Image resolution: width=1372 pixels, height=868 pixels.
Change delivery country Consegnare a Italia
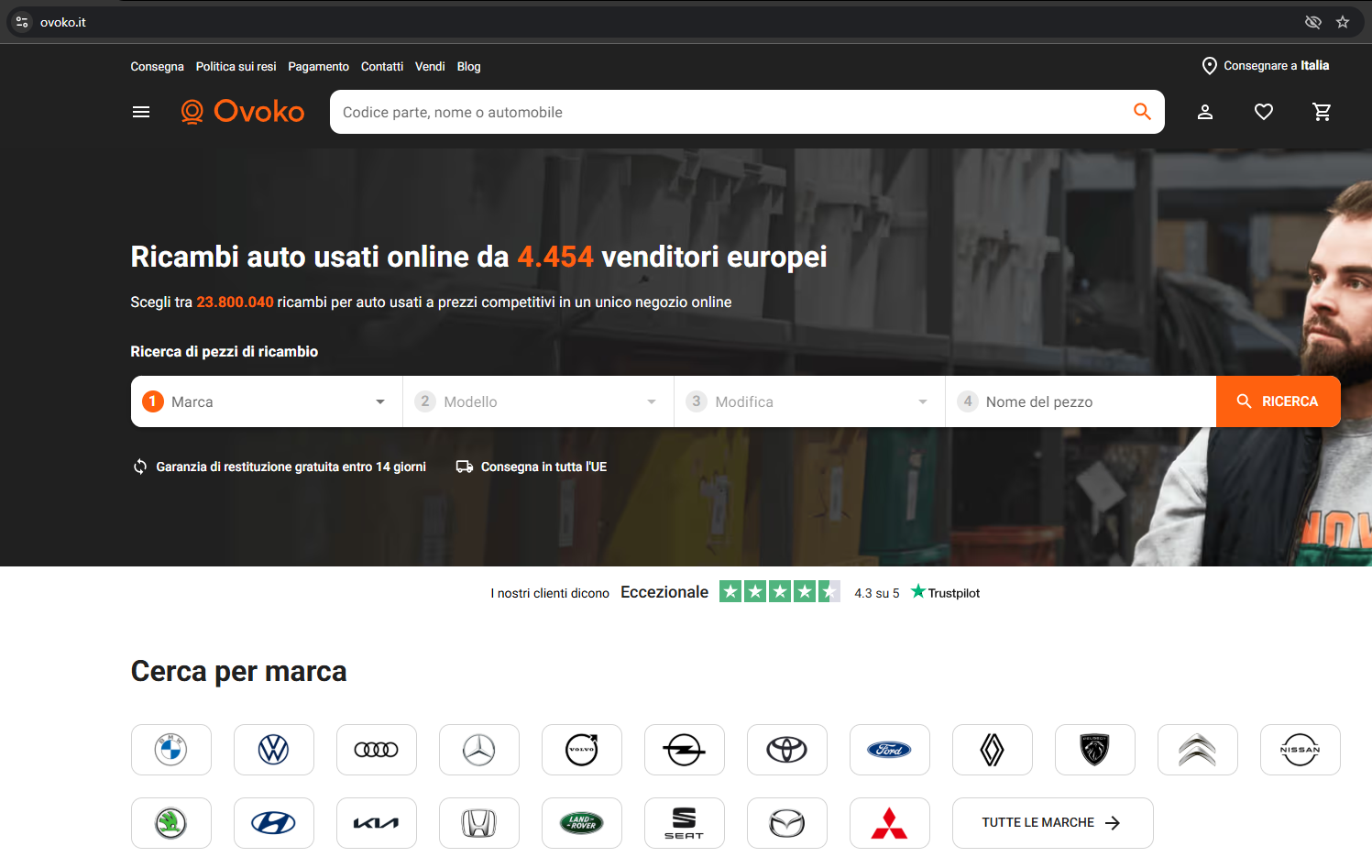click(1266, 66)
